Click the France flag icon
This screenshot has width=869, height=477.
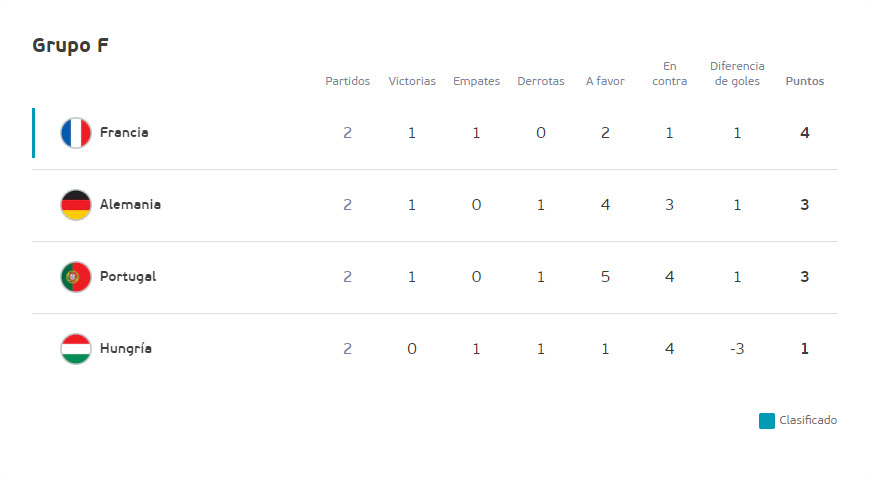pyautogui.click(x=76, y=133)
